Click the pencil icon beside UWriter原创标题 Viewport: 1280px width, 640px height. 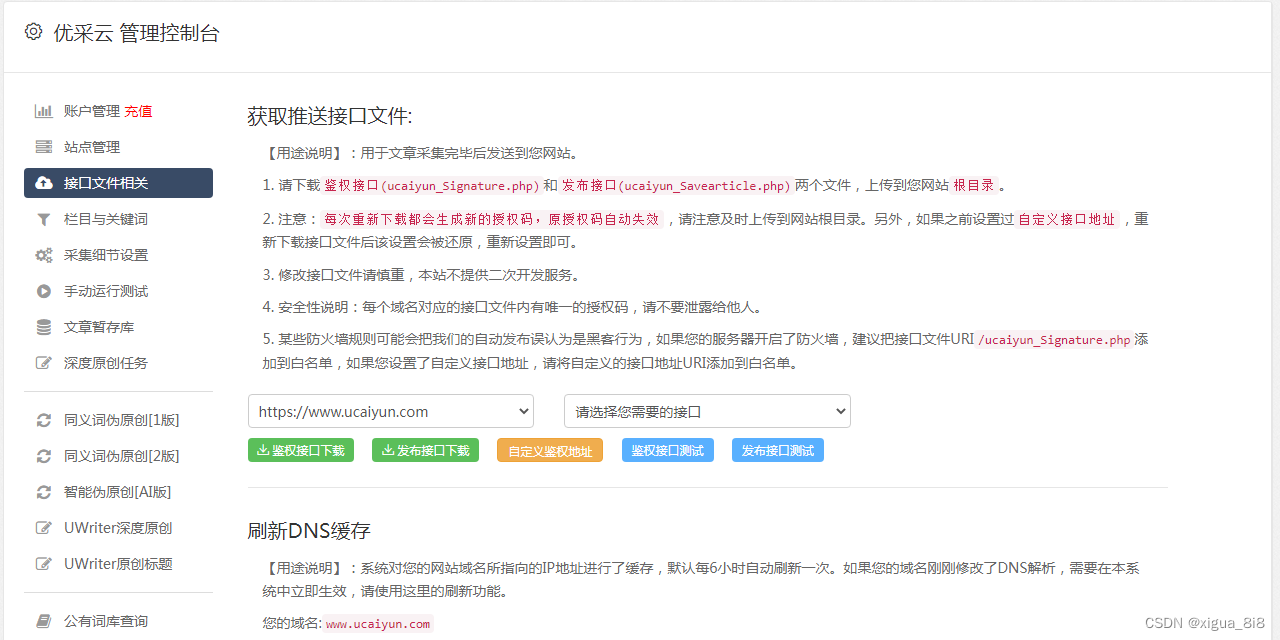click(x=44, y=563)
